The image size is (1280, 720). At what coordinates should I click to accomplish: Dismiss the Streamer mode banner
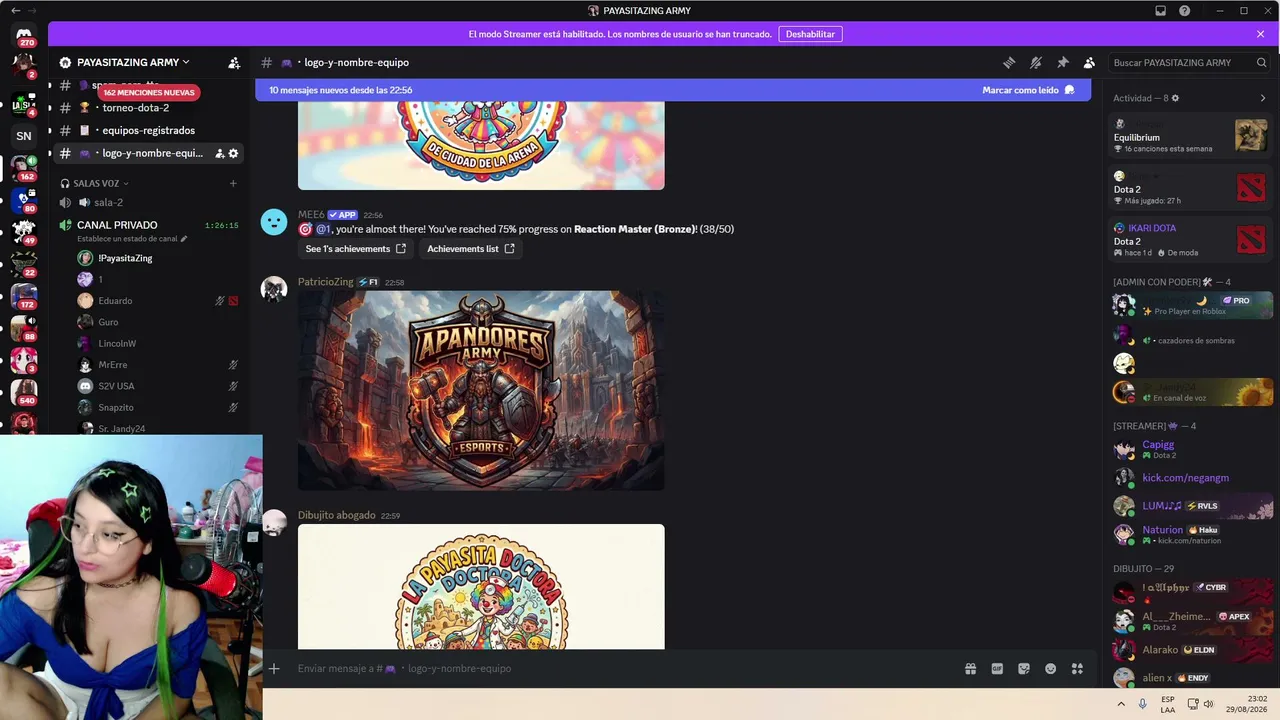click(1260, 34)
